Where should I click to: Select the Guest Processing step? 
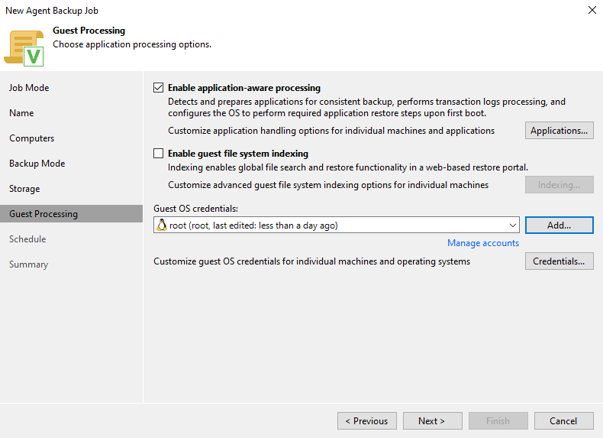point(71,214)
